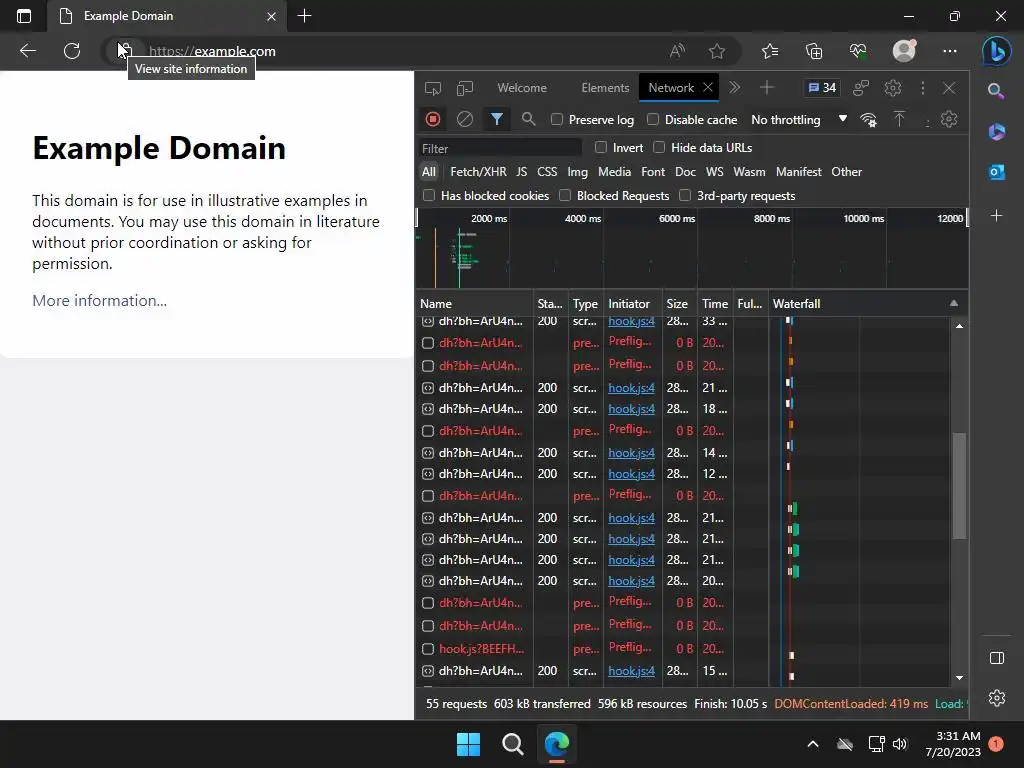
Task: Click the DevTools activity bar toggle icon
Action: click(861, 88)
